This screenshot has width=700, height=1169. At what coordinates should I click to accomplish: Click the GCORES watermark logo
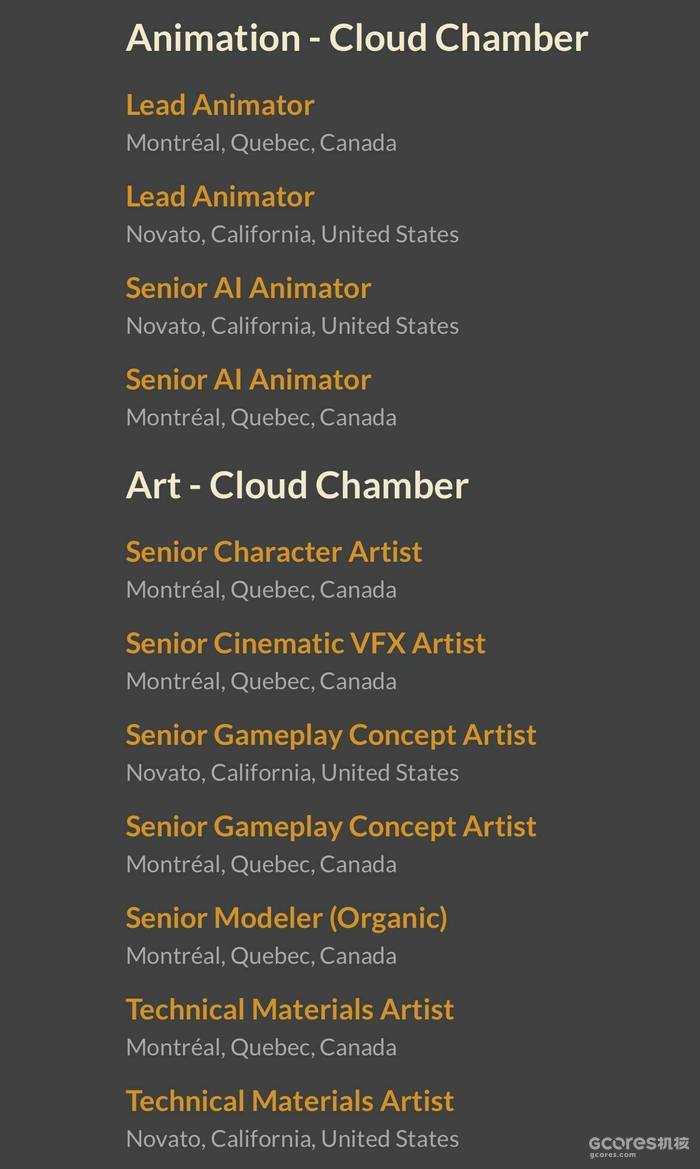coord(638,1141)
